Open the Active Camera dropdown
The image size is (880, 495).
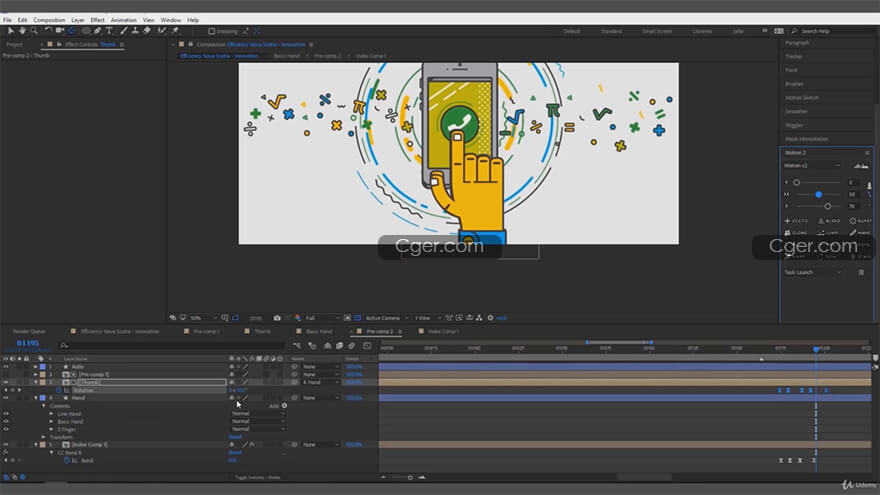pos(386,318)
